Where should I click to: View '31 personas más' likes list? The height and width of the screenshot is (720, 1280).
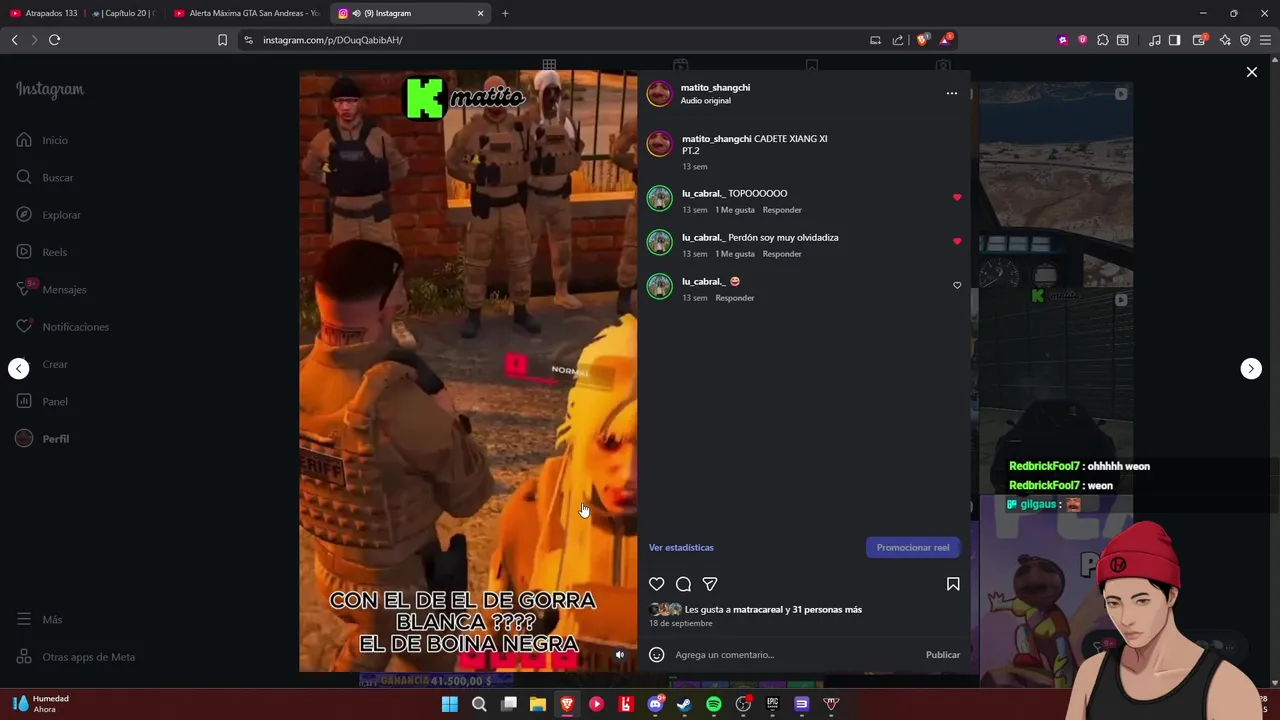coord(827,609)
